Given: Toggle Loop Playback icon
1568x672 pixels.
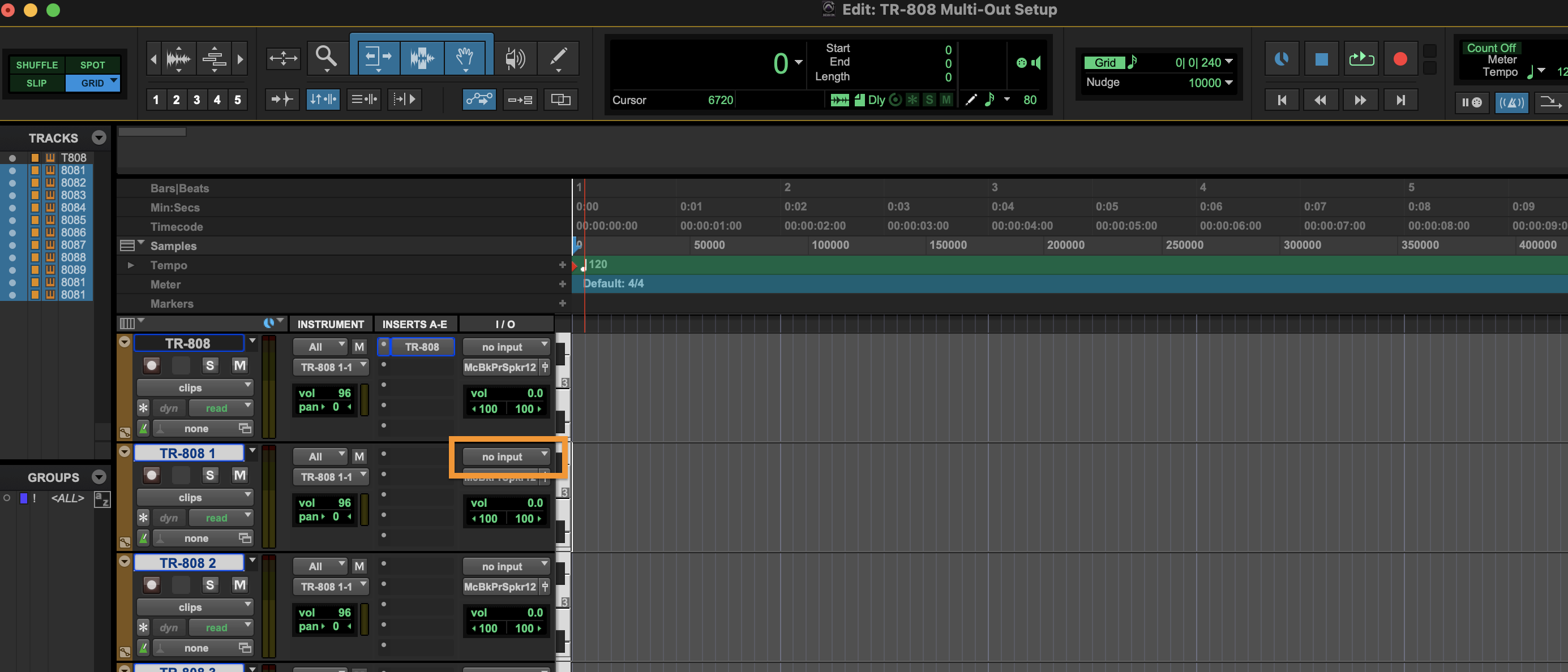Looking at the screenshot, I should [x=1361, y=59].
